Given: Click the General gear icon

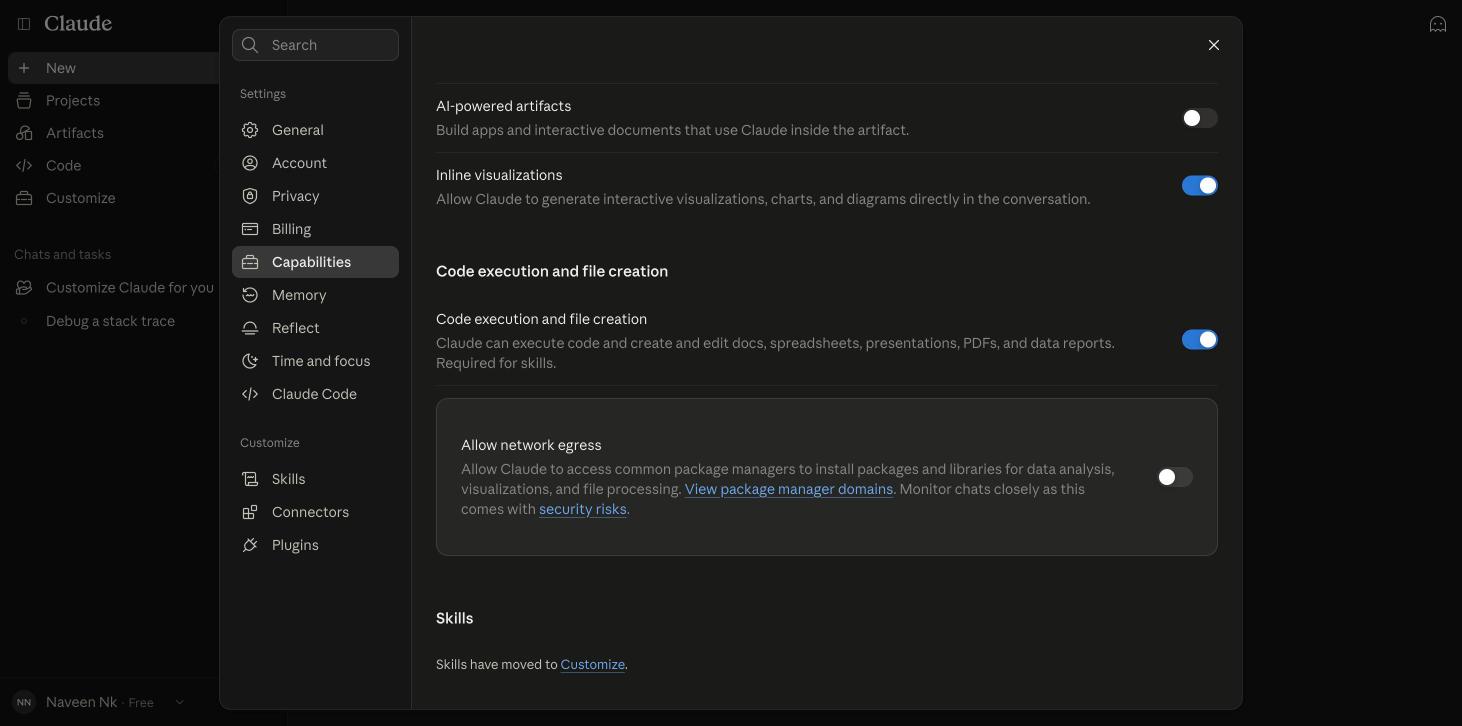Looking at the screenshot, I should (250, 130).
